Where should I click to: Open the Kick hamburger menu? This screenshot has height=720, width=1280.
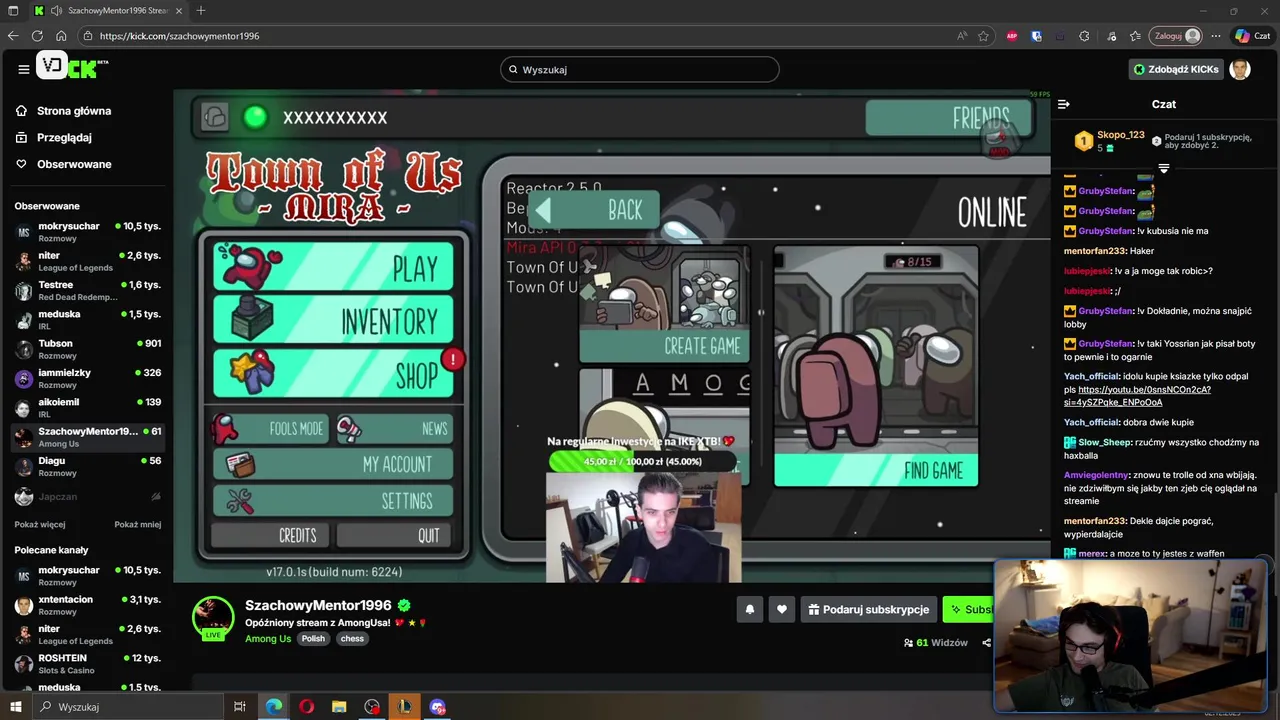pos(23,69)
